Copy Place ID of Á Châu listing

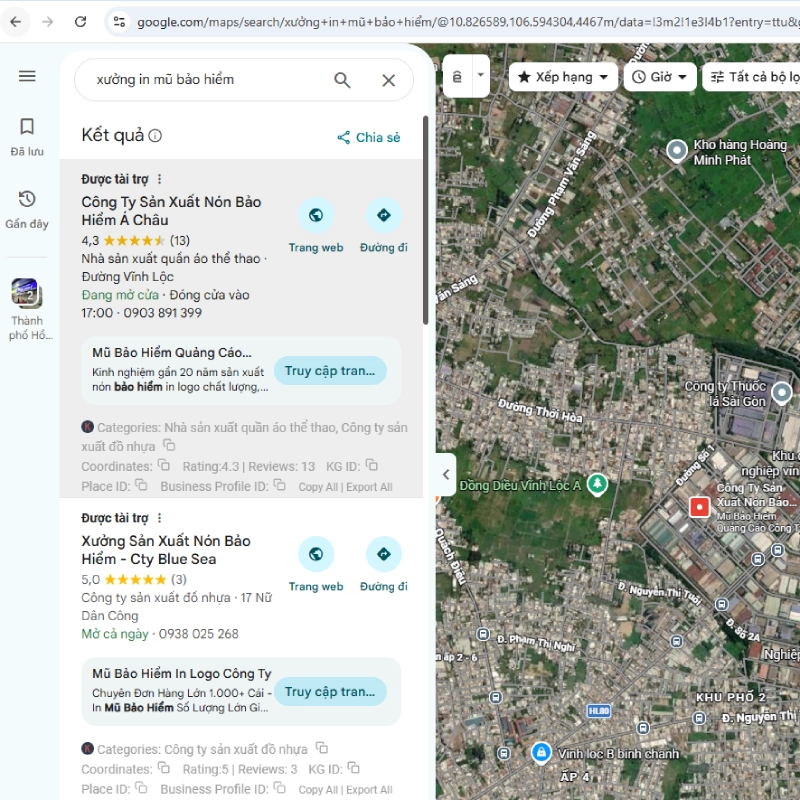point(141,485)
